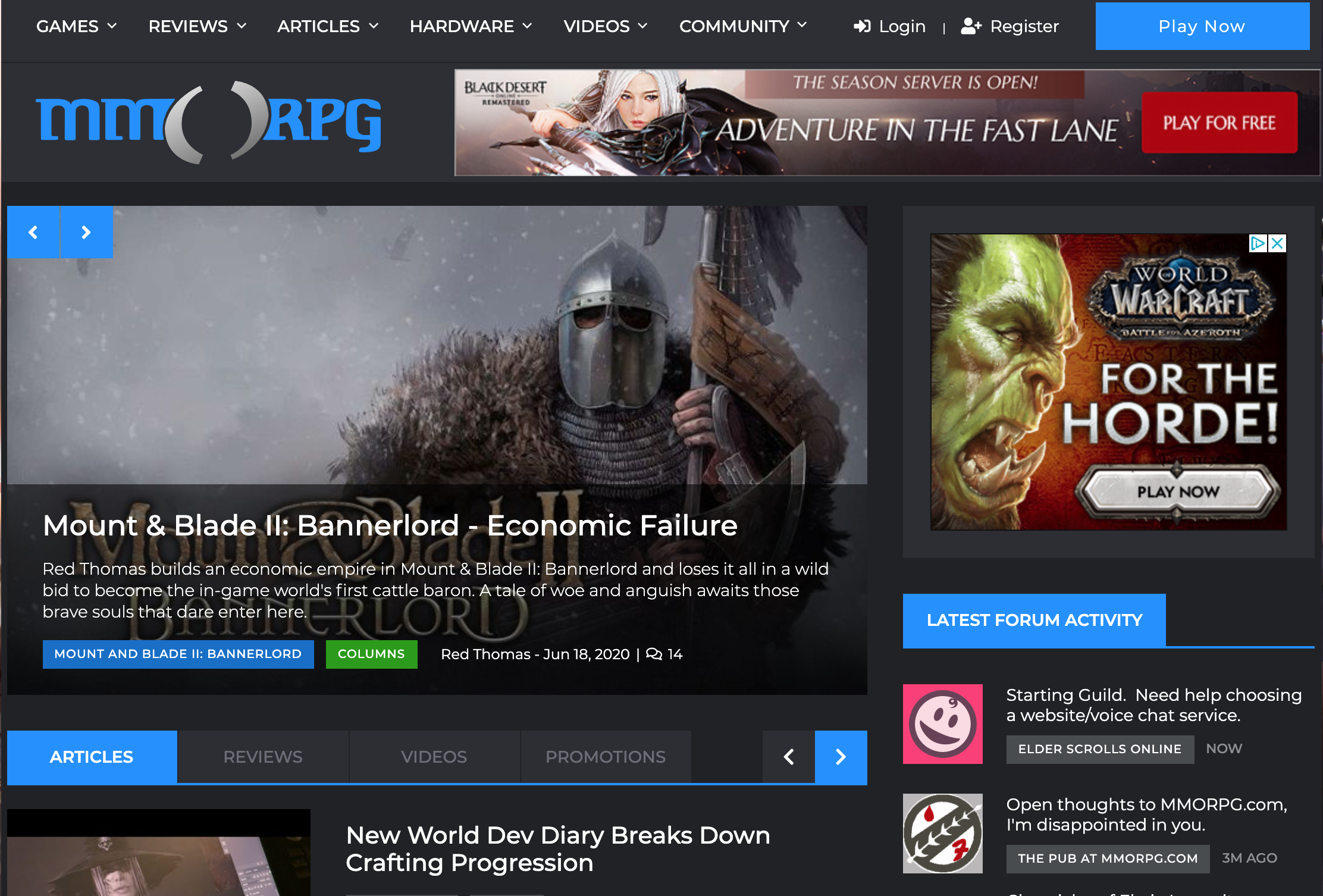The width and height of the screenshot is (1323, 896).
Task: Close the World of Warcraft ad
Action: tap(1277, 243)
